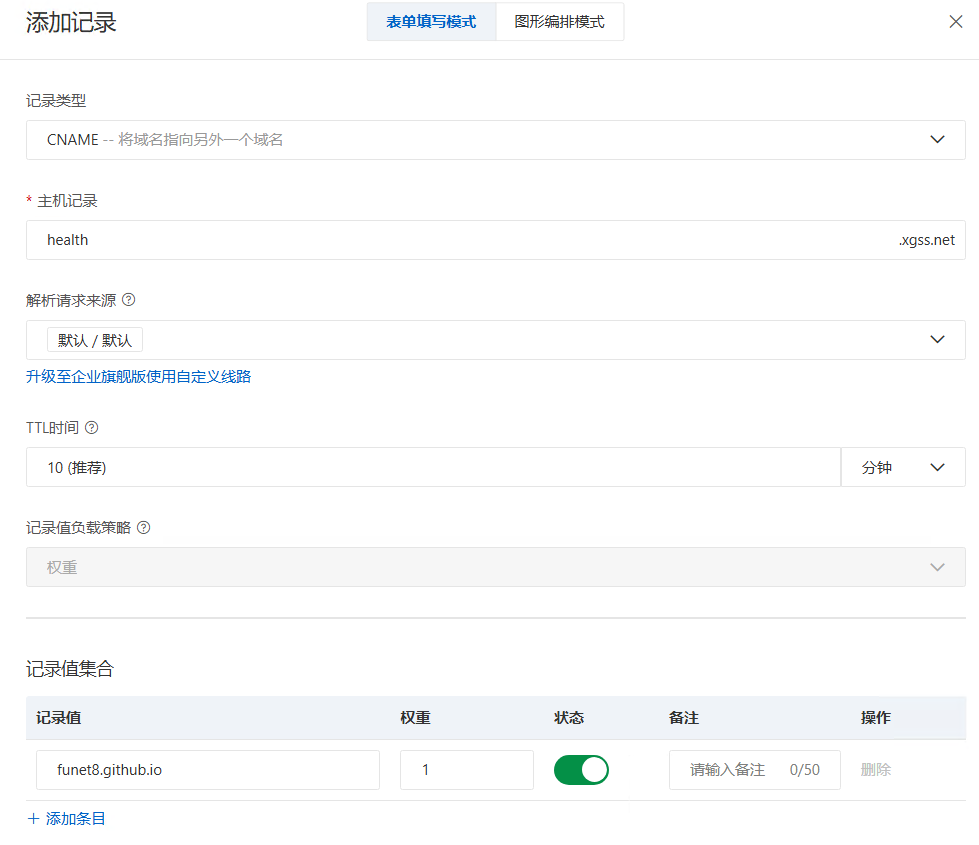Close the 添加记录 dialog

[956, 21]
